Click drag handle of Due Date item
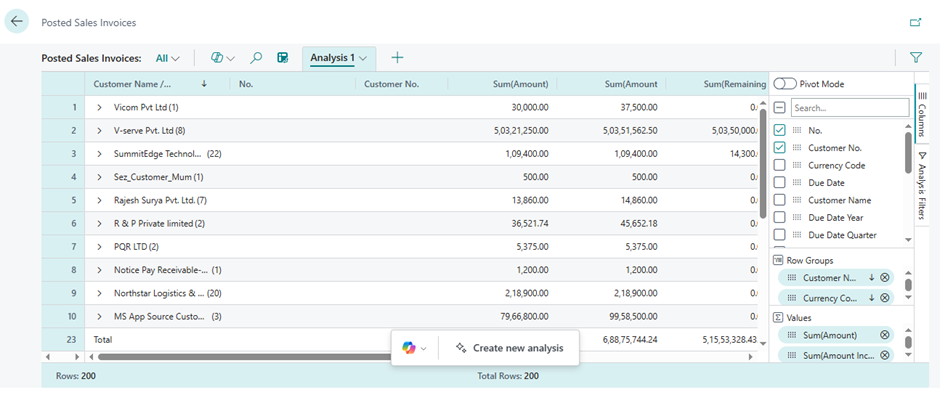The image size is (940, 395). [x=797, y=182]
